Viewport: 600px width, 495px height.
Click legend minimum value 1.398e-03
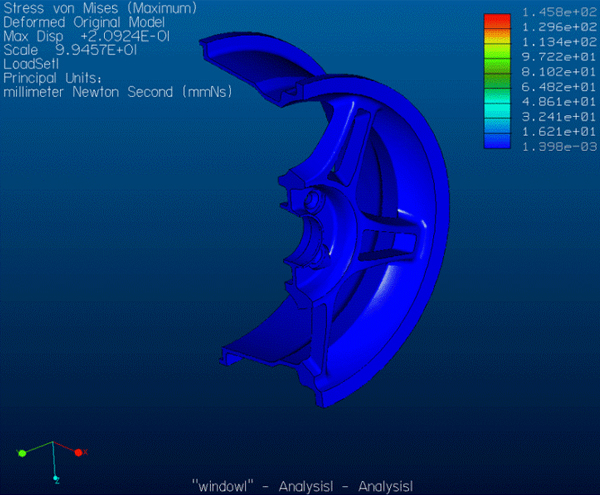[x=559, y=146]
